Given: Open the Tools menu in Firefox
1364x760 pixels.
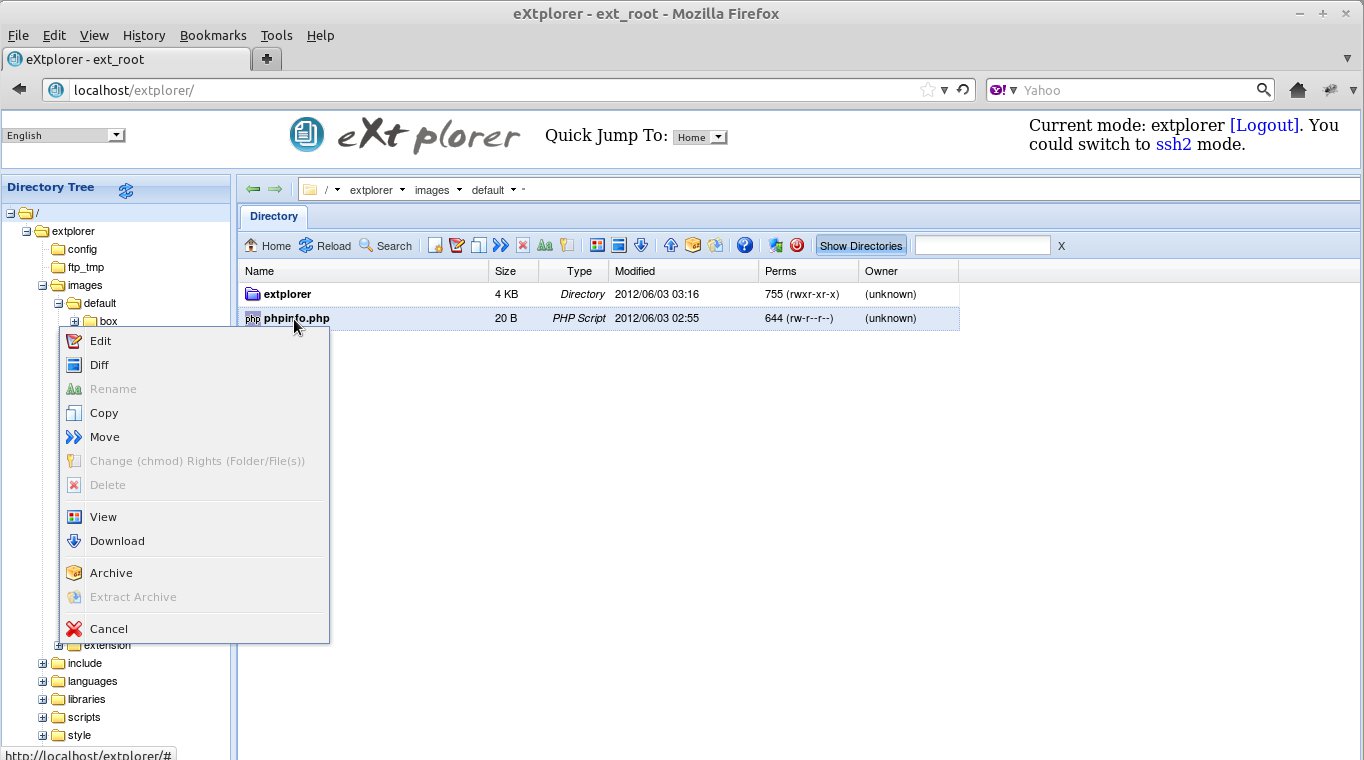Looking at the screenshot, I should pos(276,35).
